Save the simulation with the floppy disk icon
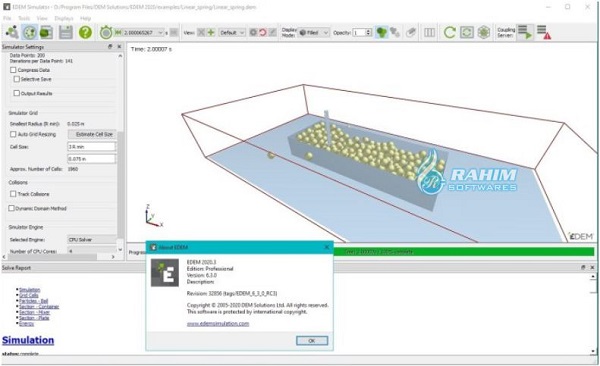Screen dimensions: 600x366 point(66,33)
